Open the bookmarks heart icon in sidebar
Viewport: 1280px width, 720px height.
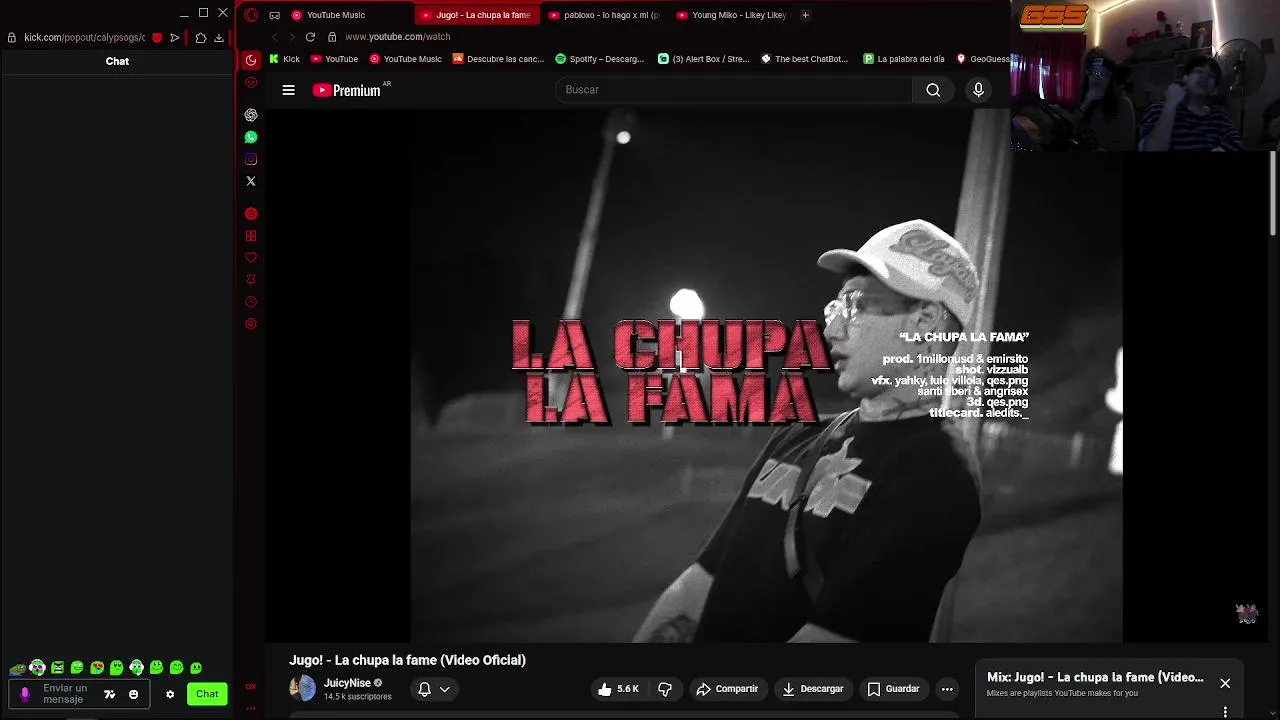[251, 258]
